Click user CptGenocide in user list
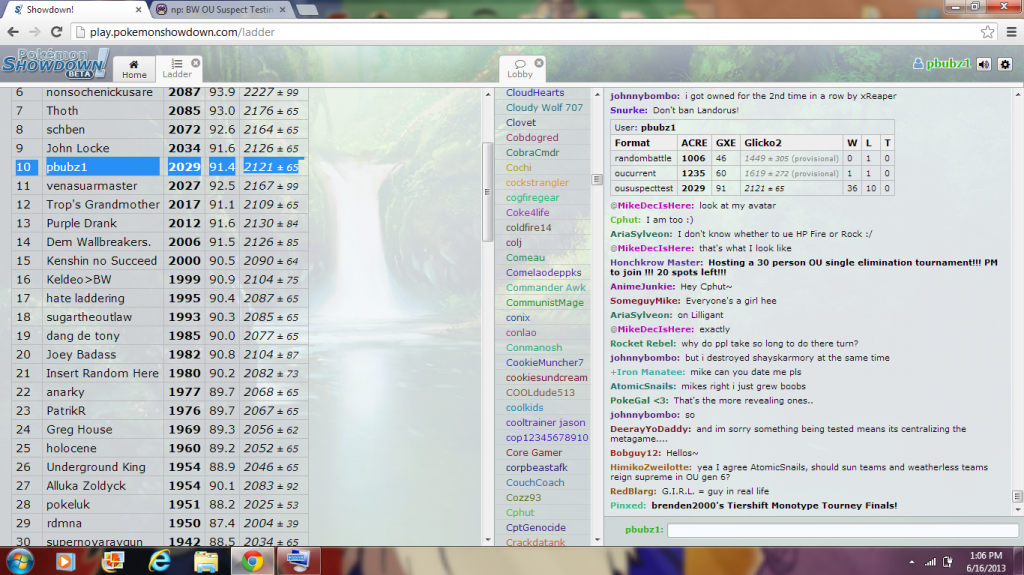This screenshot has height=575, width=1024. coord(536,528)
